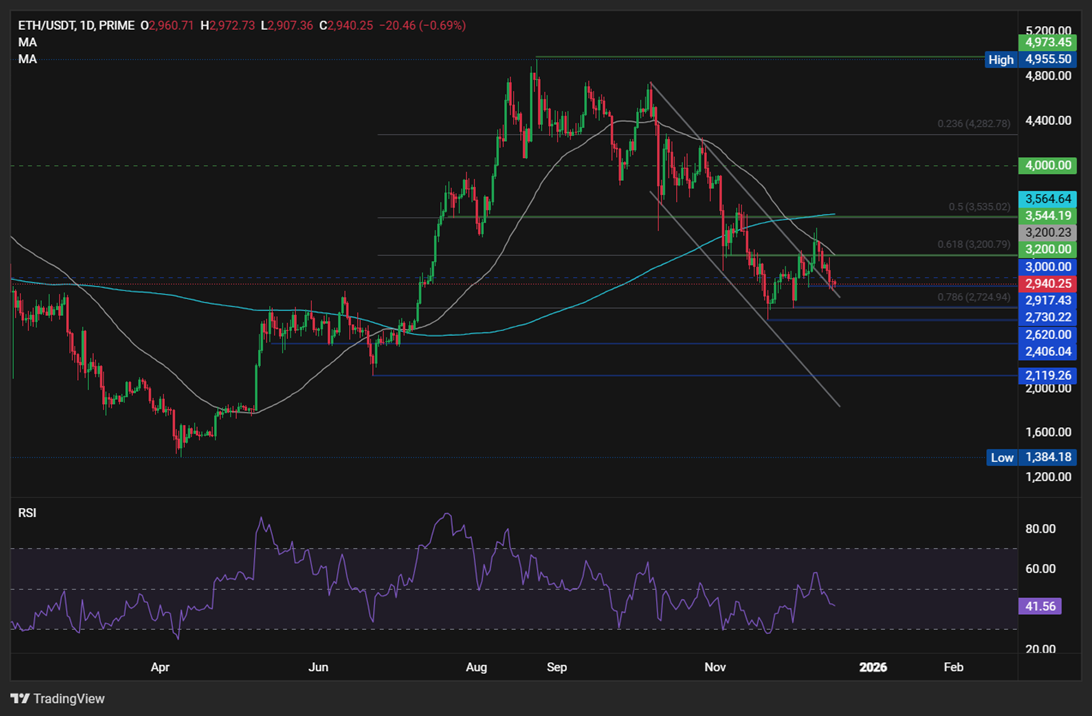Click the teal 3,564.64 price label
This screenshot has width=1092, height=716.
tap(1048, 199)
